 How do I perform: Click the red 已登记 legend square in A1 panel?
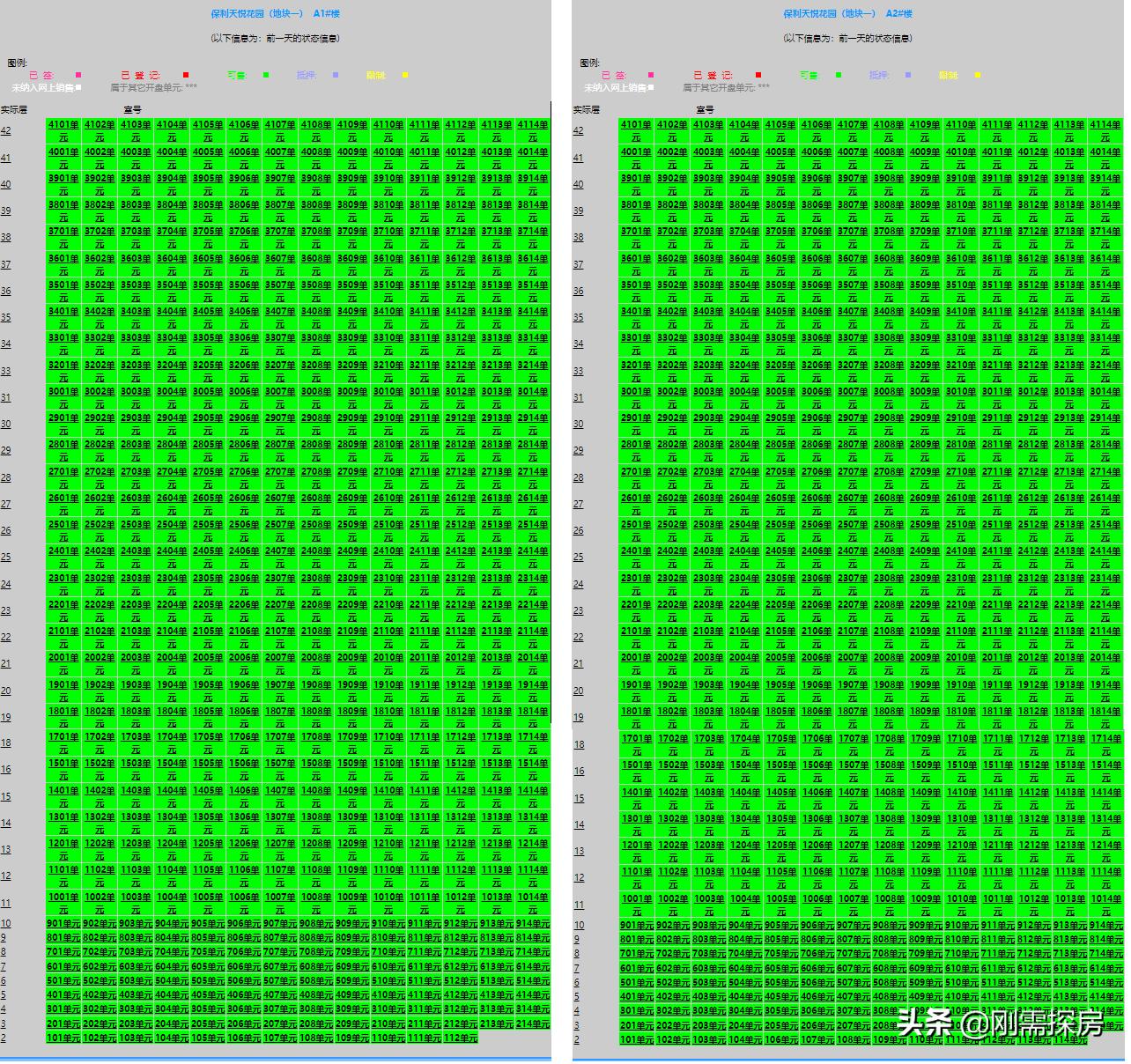(186, 75)
